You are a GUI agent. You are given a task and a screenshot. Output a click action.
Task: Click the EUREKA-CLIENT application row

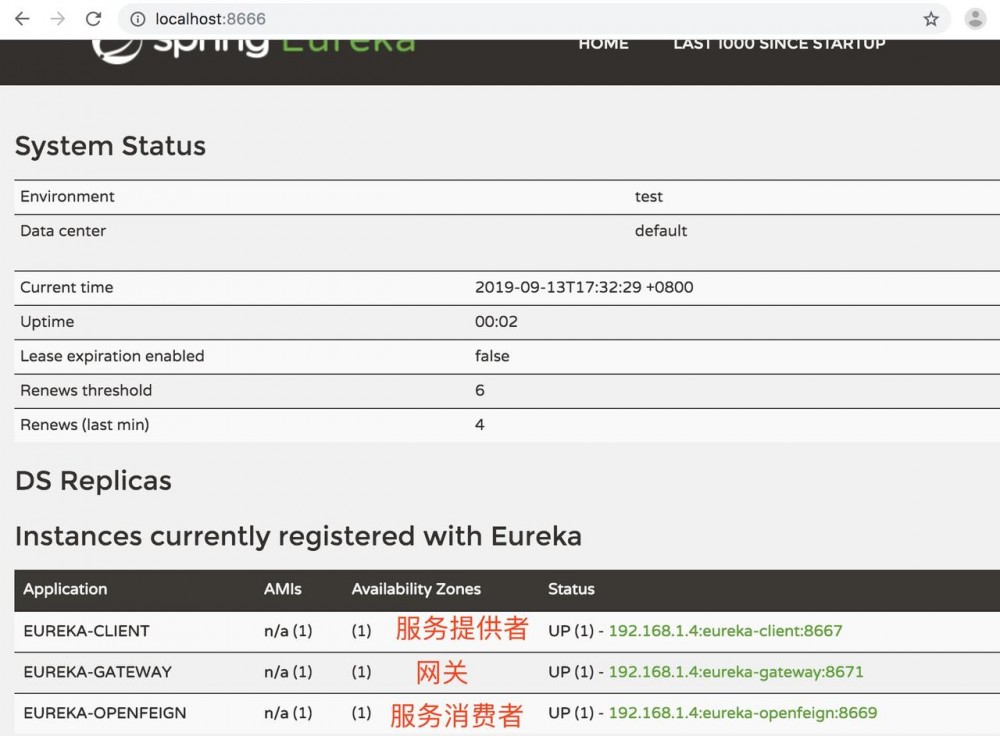85,631
